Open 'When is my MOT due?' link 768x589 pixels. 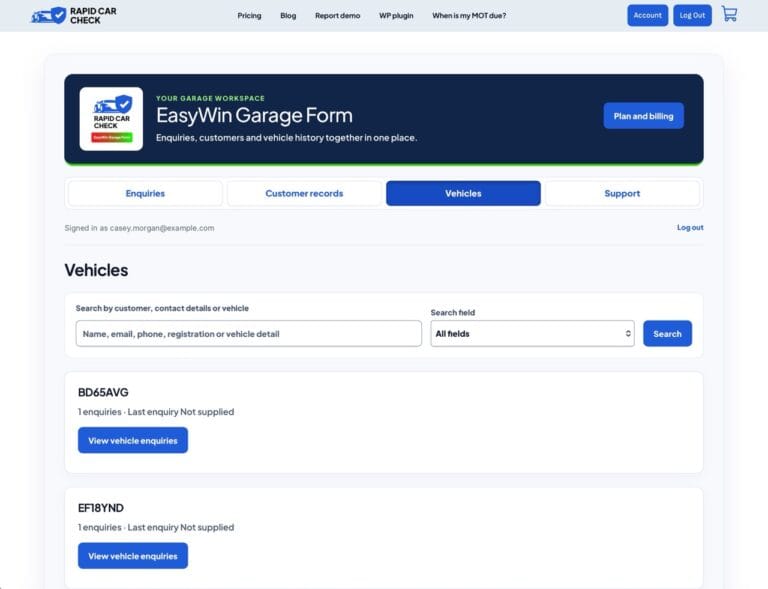[469, 16]
